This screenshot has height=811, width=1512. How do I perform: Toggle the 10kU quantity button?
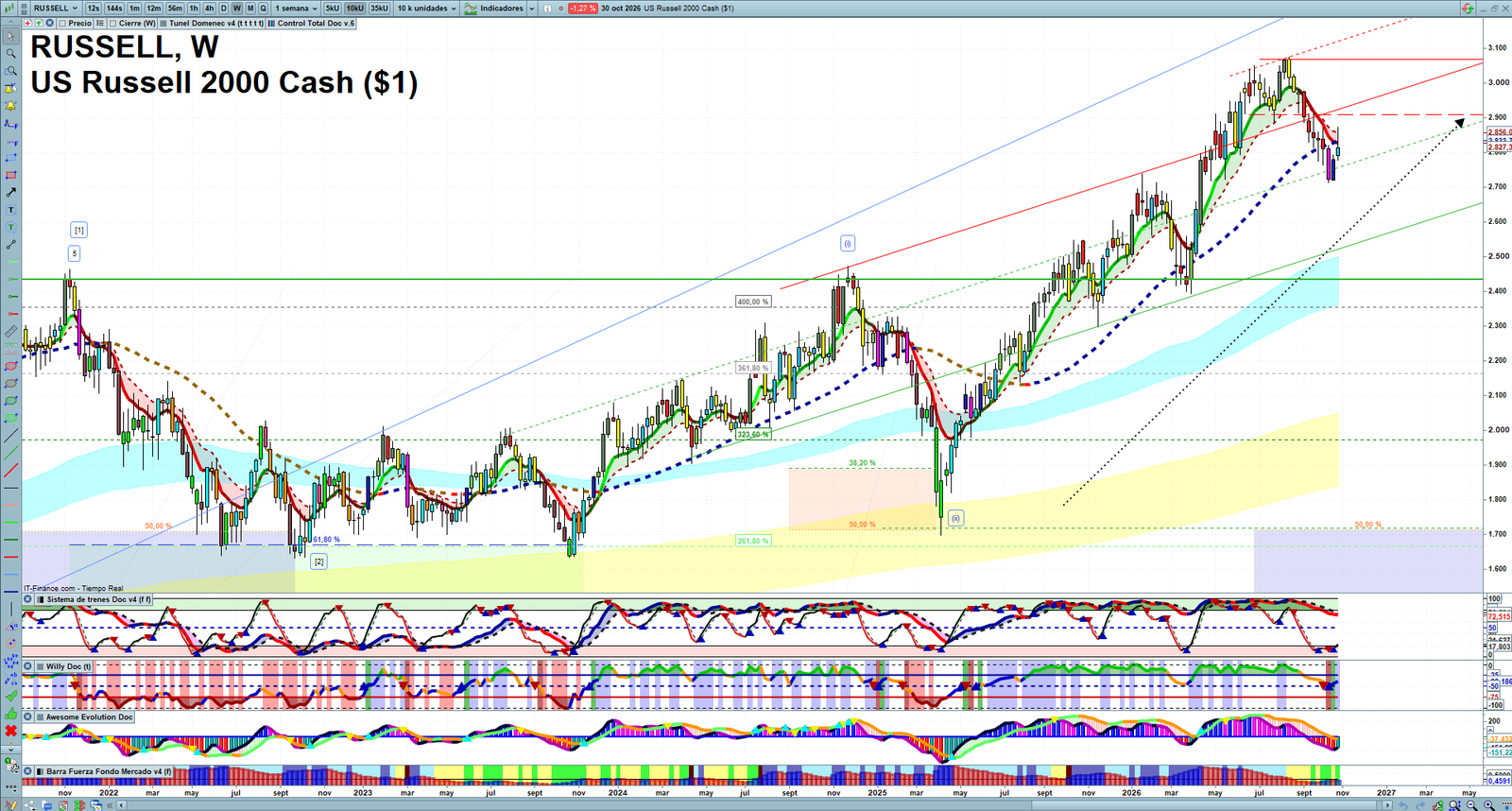point(354,9)
